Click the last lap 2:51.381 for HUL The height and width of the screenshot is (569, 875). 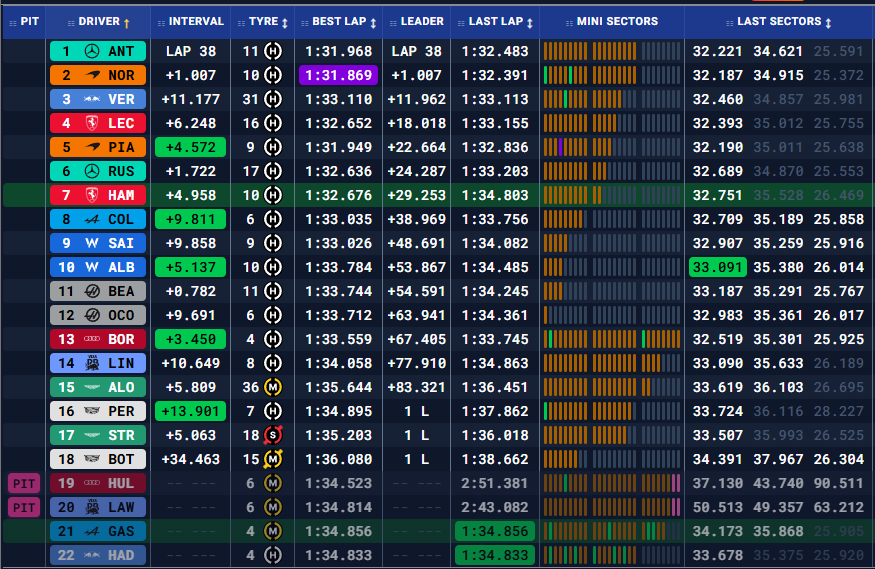[495, 483]
